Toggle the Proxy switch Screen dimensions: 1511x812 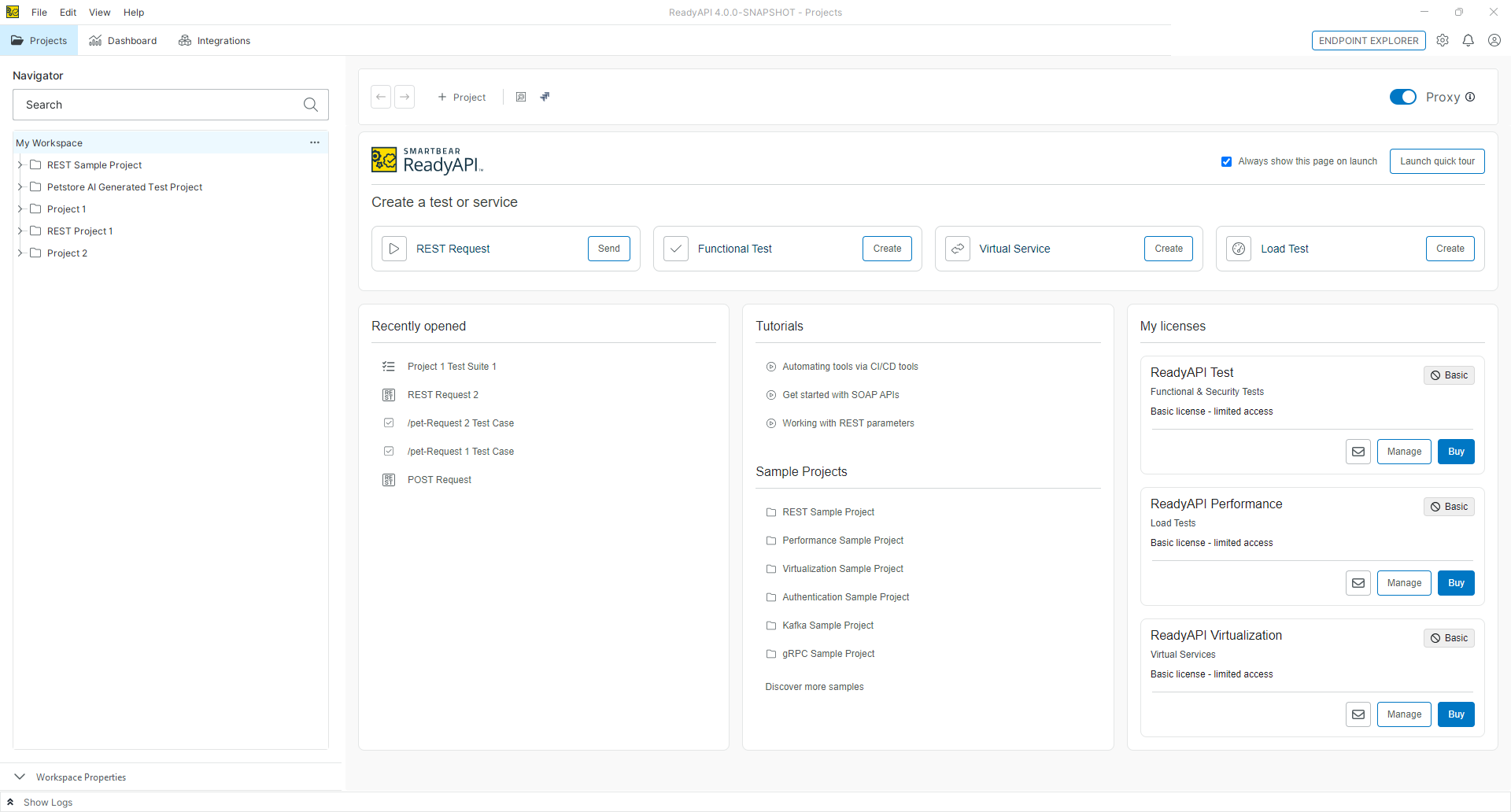coord(1403,97)
